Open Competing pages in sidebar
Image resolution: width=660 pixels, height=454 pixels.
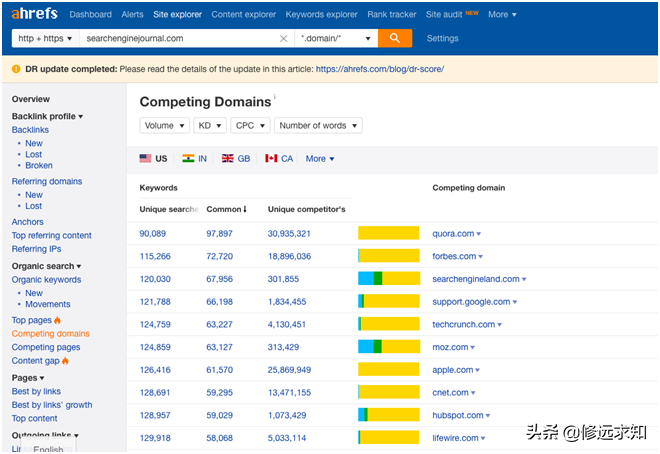pos(46,347)
